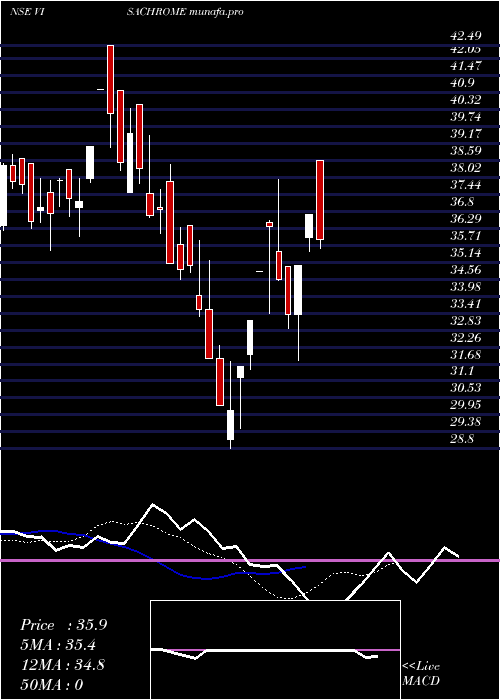Click the 32.26 price axis label
This screenshot has width=500, height=700.
pos(466,338)
